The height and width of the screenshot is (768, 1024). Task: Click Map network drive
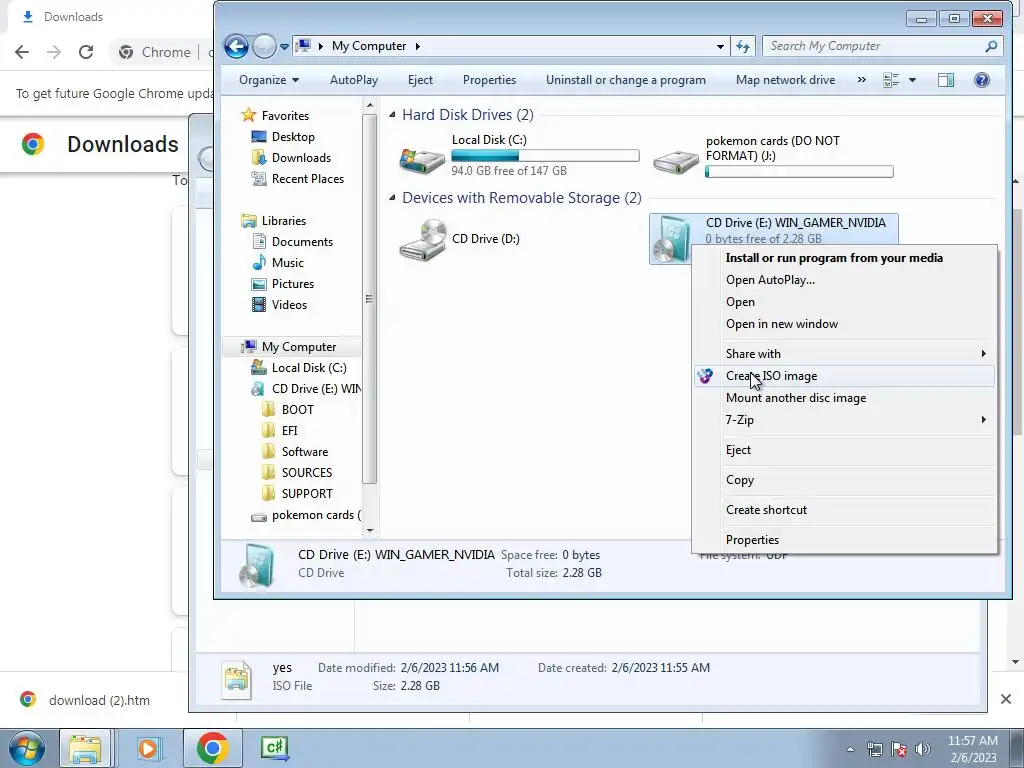pyautogui.click(x=785, y=80)
